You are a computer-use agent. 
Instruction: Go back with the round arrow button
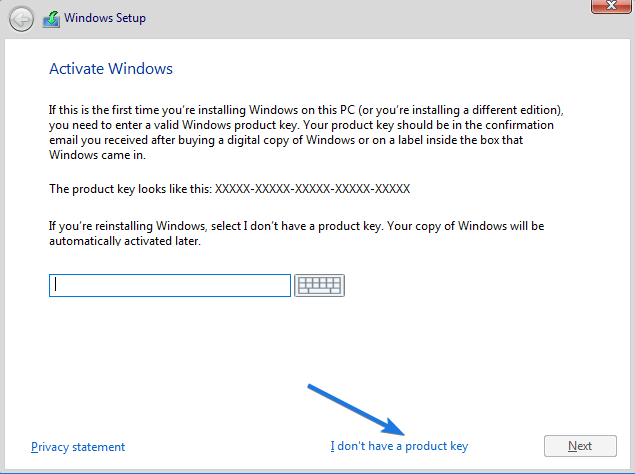click(x=21, y=19)
